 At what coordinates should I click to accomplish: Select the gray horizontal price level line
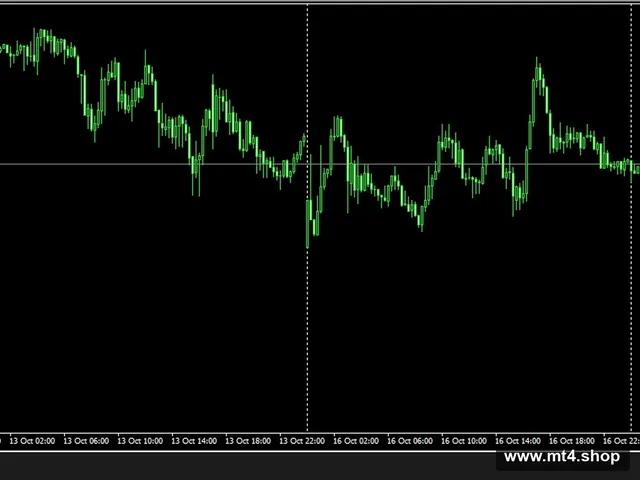[320, 164]
